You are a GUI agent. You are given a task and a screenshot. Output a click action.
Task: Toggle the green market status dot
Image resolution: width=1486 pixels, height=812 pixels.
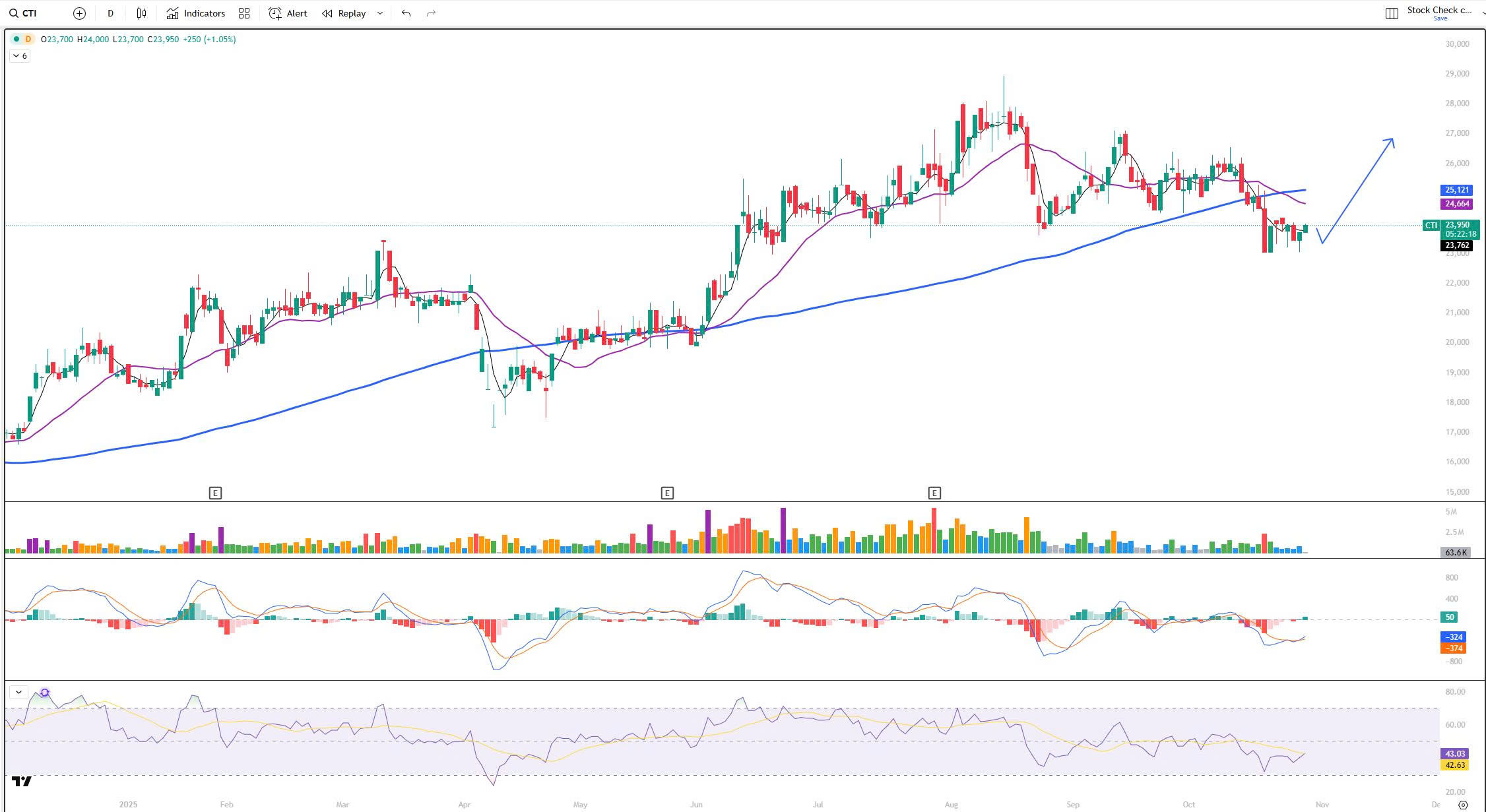(16, 40)
